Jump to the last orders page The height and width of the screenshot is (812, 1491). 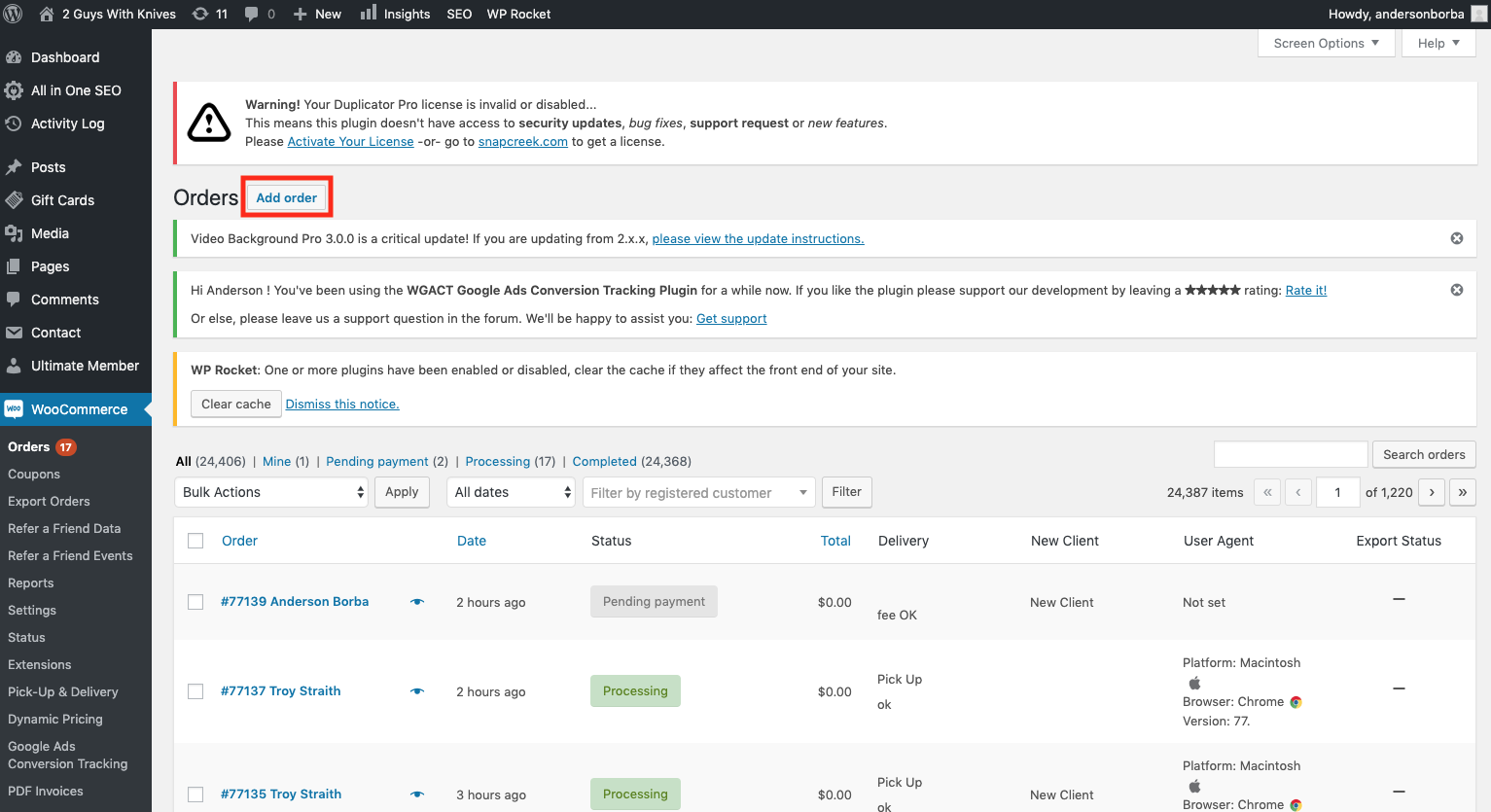tap(1462, 492)
